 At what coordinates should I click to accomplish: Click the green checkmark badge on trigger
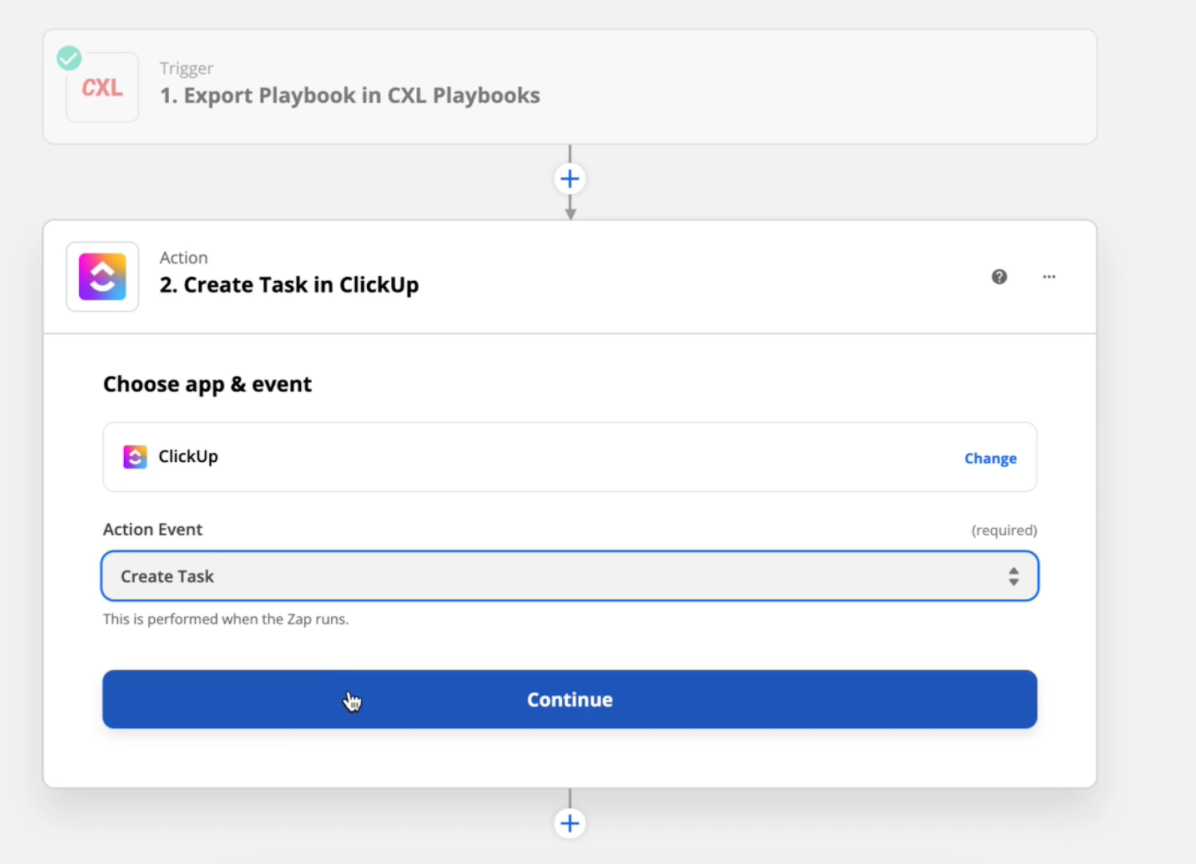coord(69,58)
